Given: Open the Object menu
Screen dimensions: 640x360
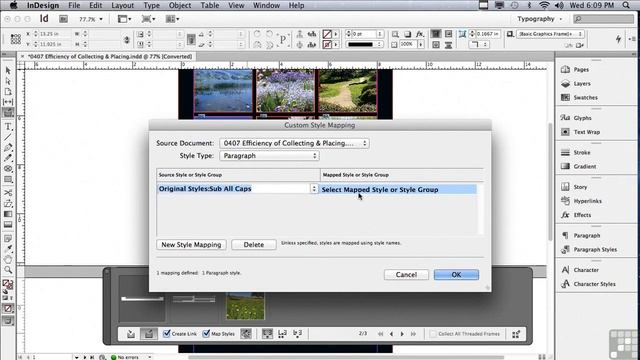Looking at the screenshot, I should [180, 5].
